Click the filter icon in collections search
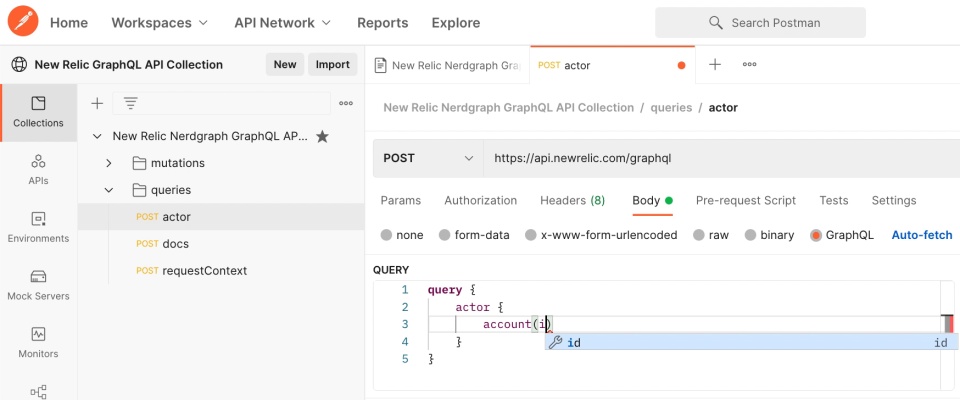960x400 pixels. click(x=130, y=104)
